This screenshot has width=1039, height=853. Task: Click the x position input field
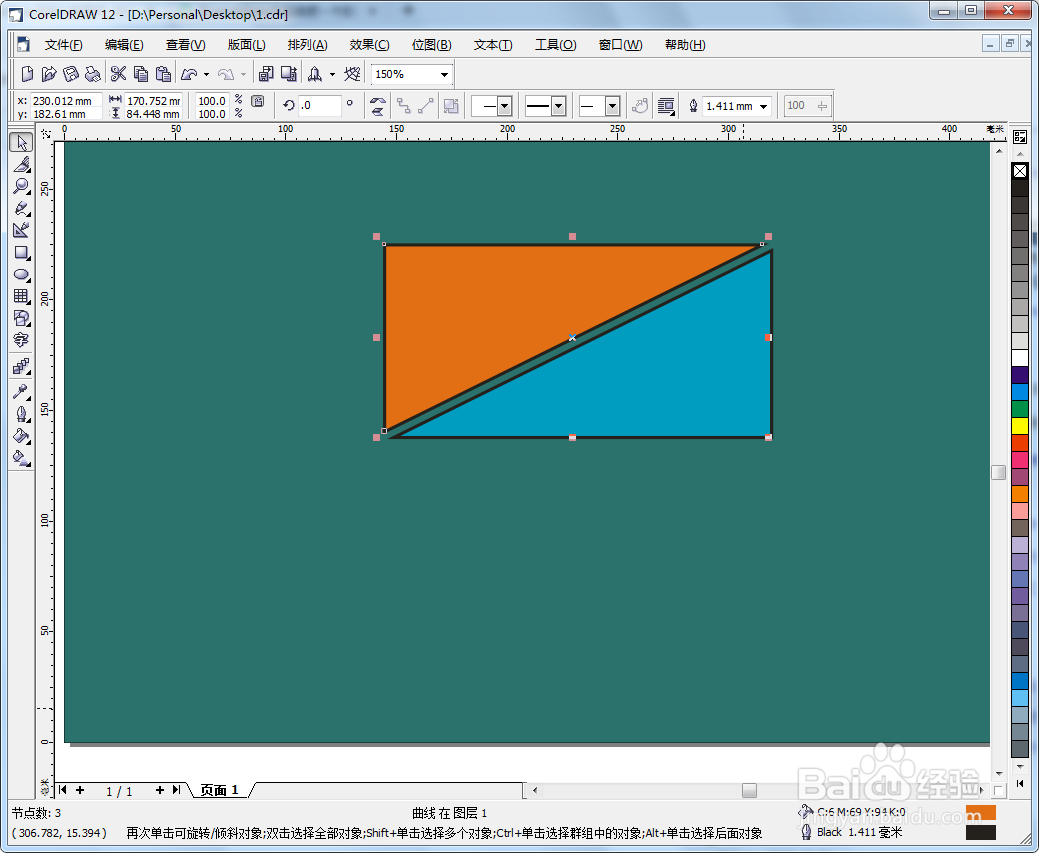[x=66, y=101]
